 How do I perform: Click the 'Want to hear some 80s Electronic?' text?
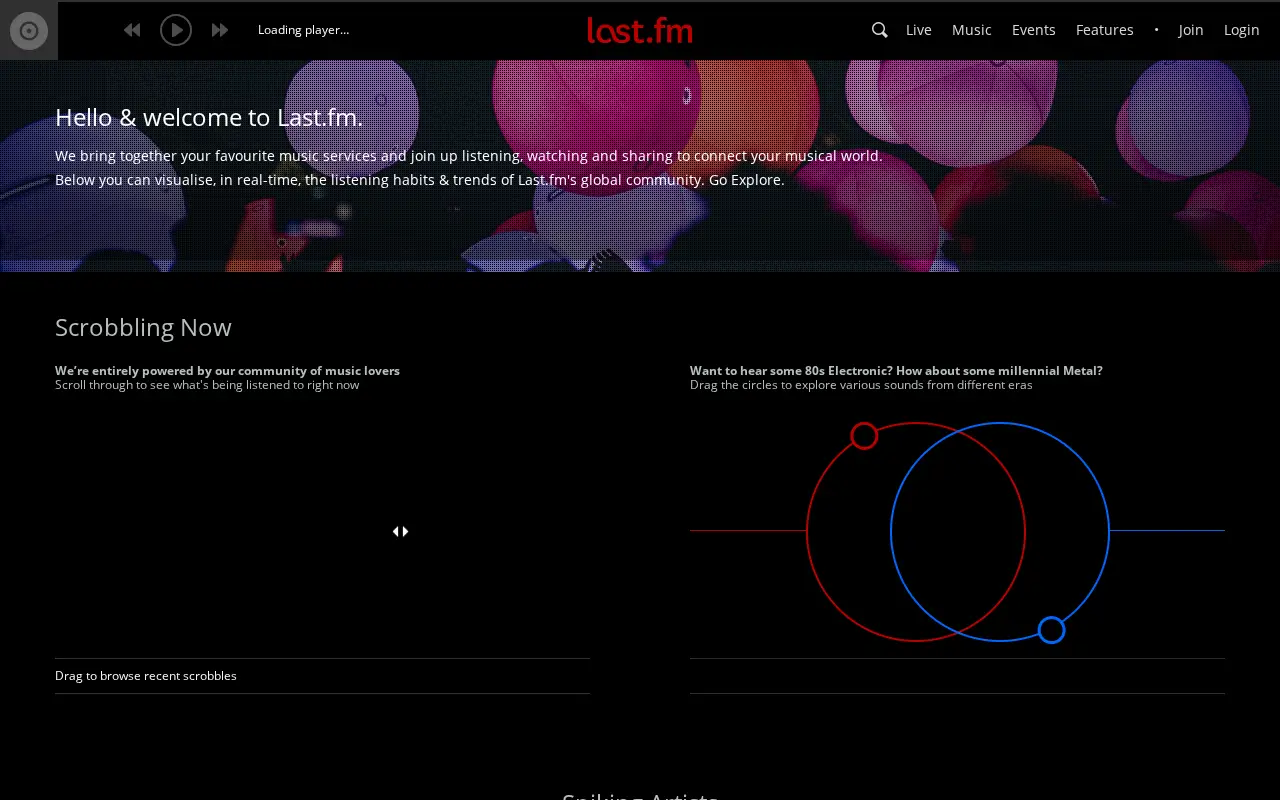coord(790,371)
